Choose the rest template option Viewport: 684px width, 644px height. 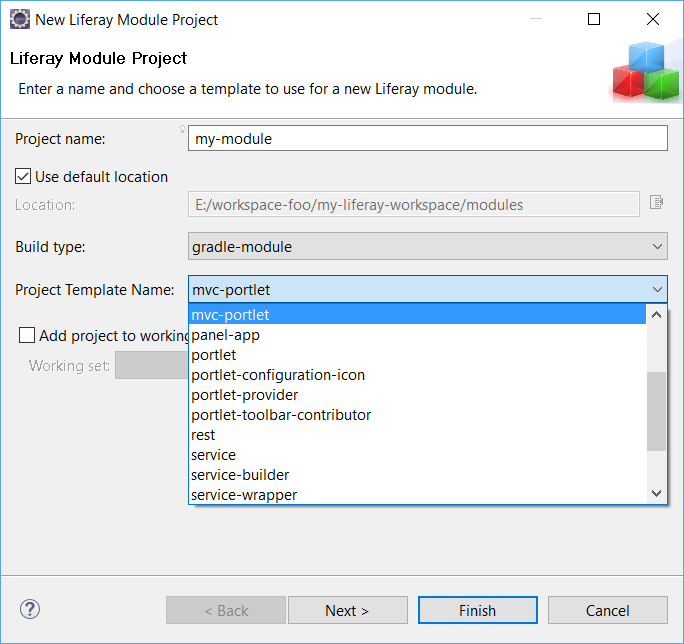coord(418,435)
